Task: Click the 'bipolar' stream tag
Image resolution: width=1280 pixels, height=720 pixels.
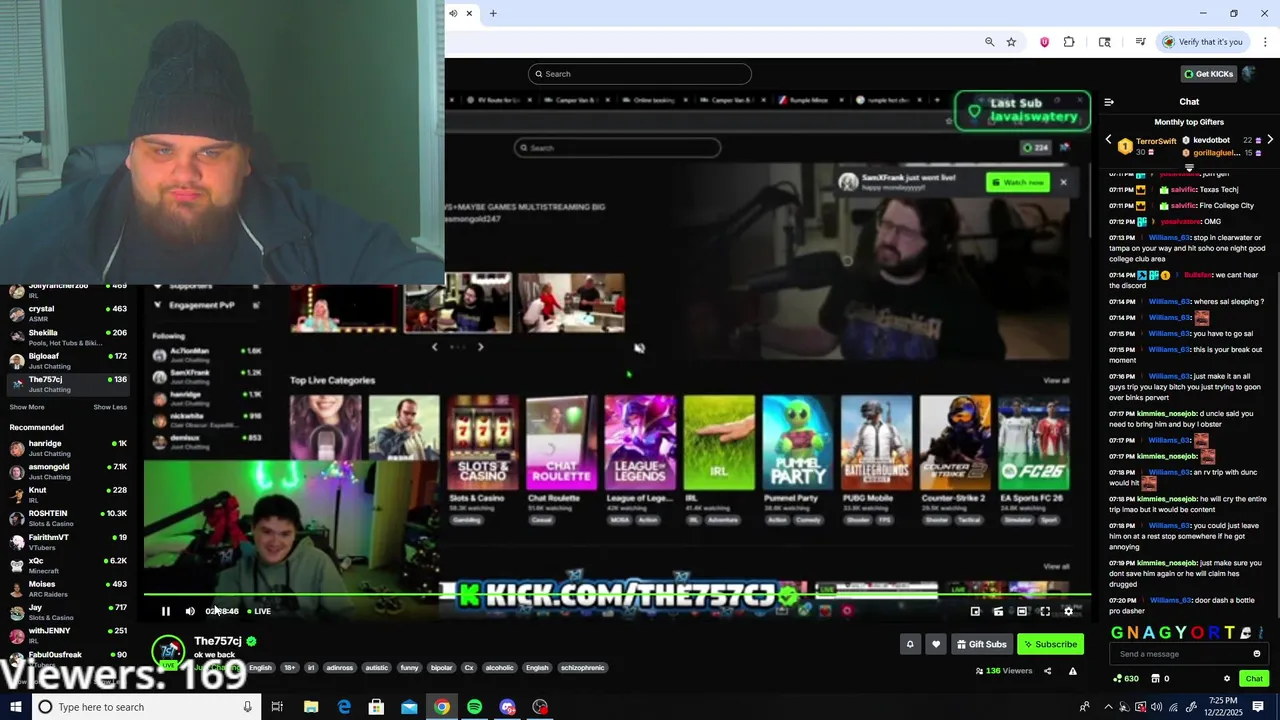Action: click(x=441, y=668)
